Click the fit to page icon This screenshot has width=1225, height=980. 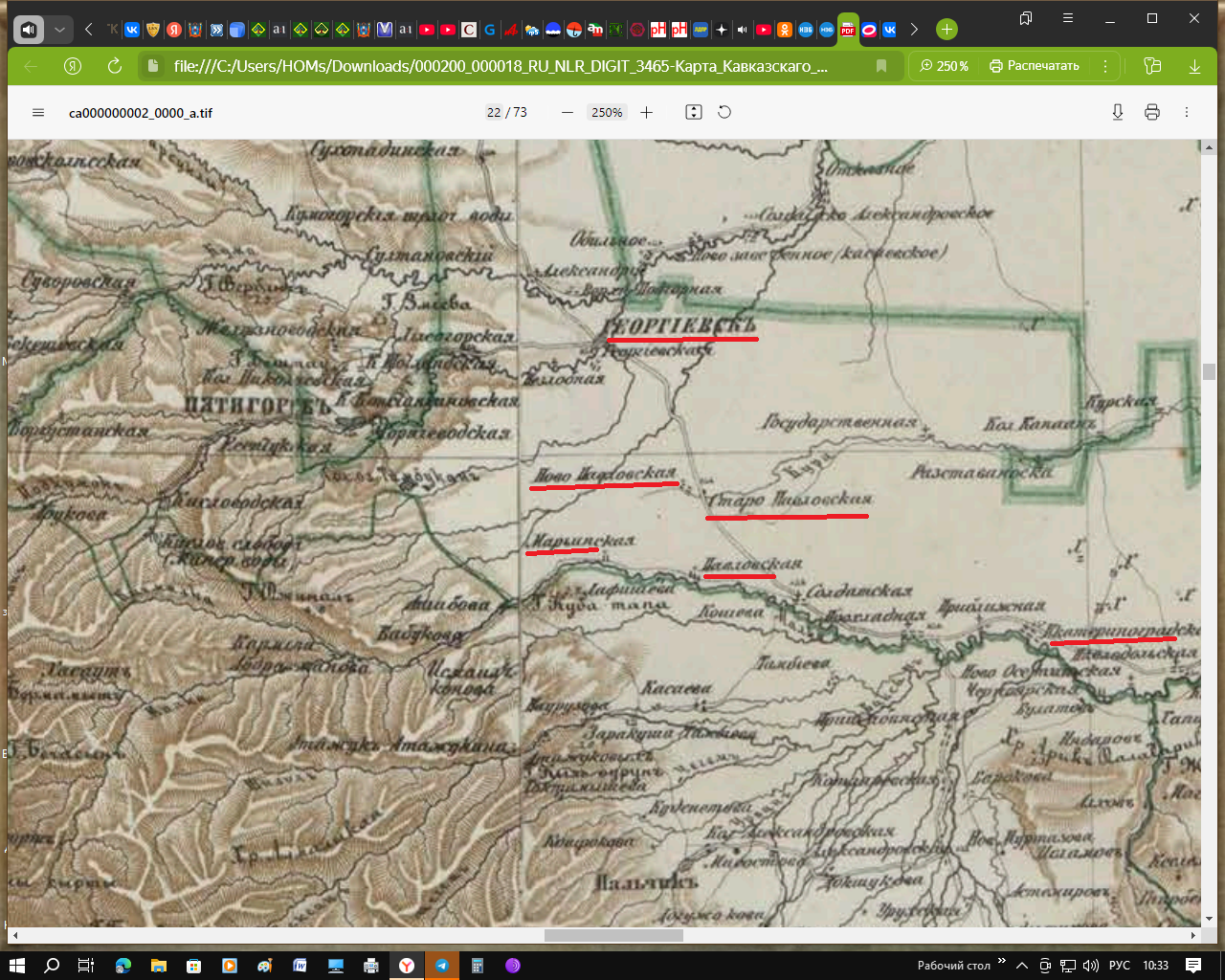click(694, 113)
